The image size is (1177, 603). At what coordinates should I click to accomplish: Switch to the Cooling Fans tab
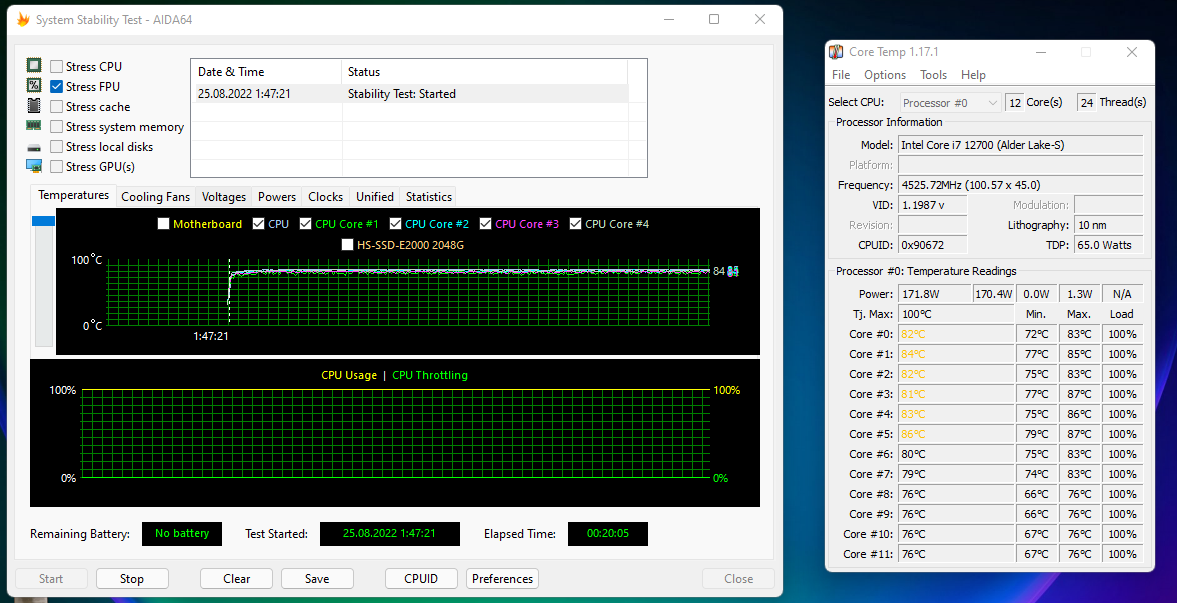(x=155, y=197)
